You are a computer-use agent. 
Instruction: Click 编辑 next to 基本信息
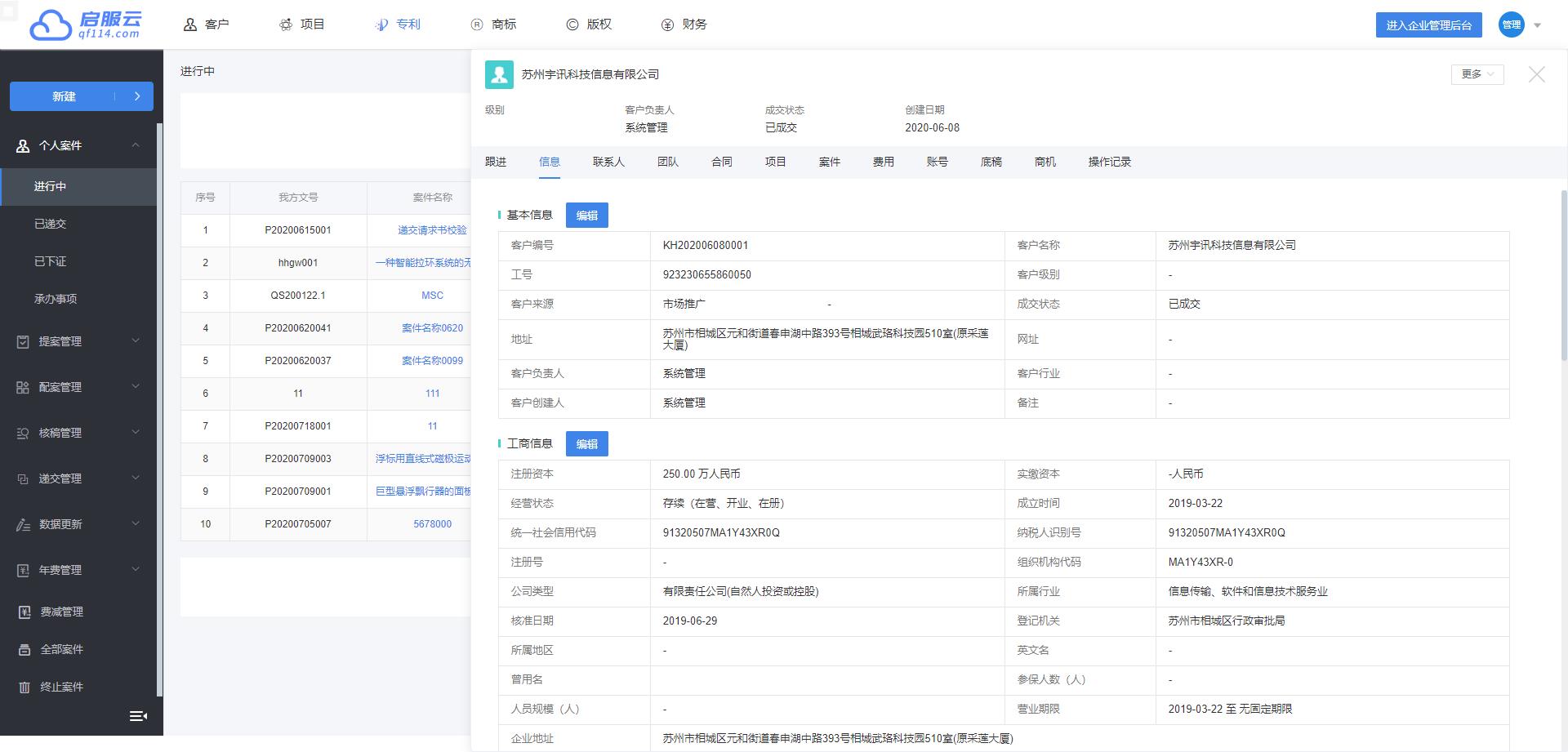coord(587,216)
